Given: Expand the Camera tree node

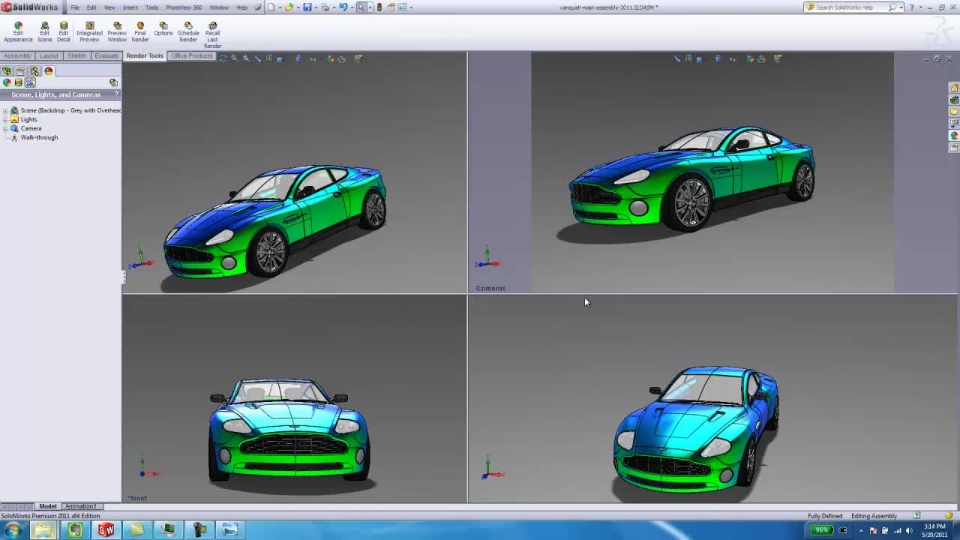Looking at the screenshot, I should [x=6, y=129].
